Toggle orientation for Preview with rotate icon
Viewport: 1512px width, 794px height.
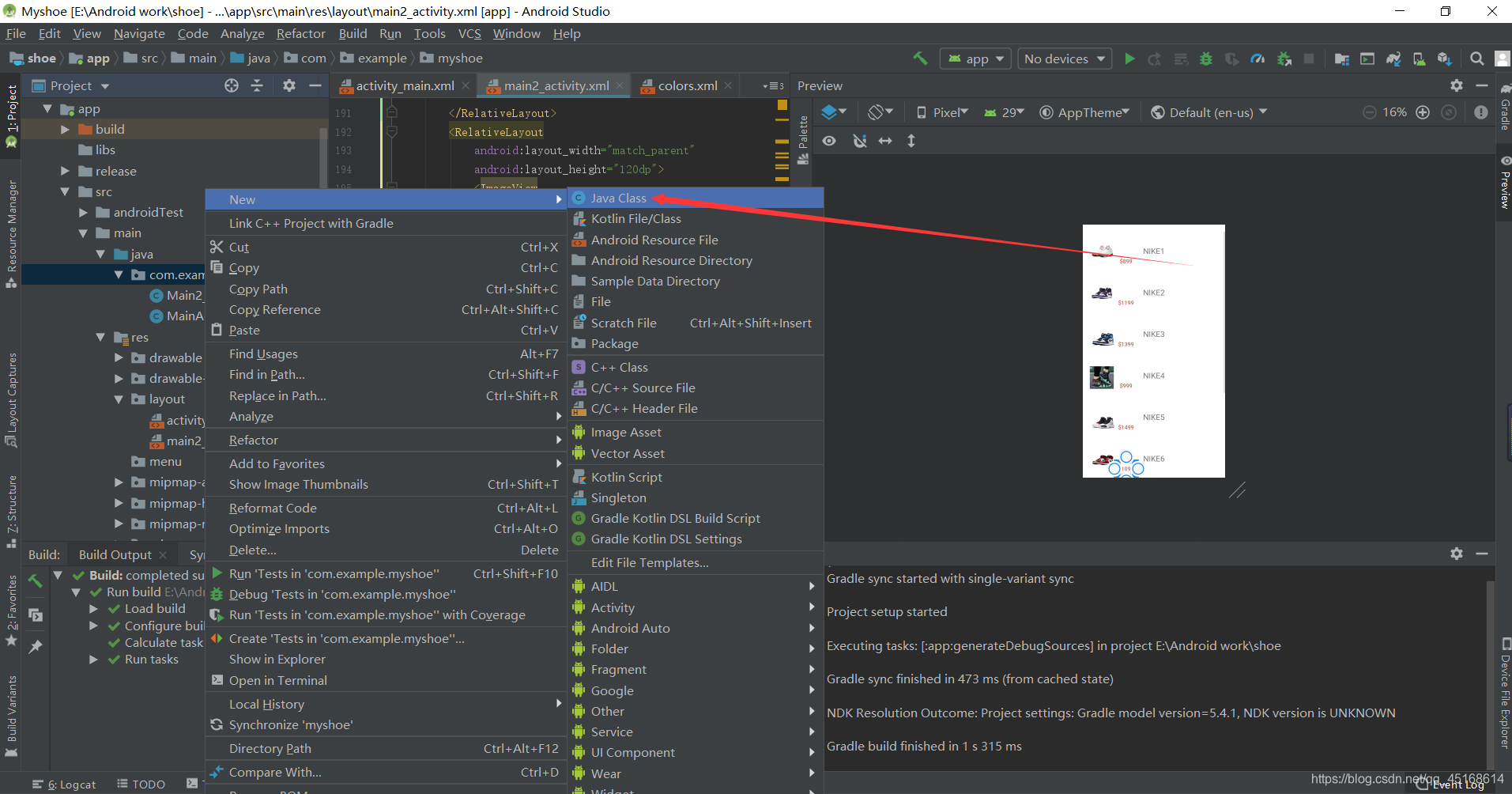[x=877, y=112]
